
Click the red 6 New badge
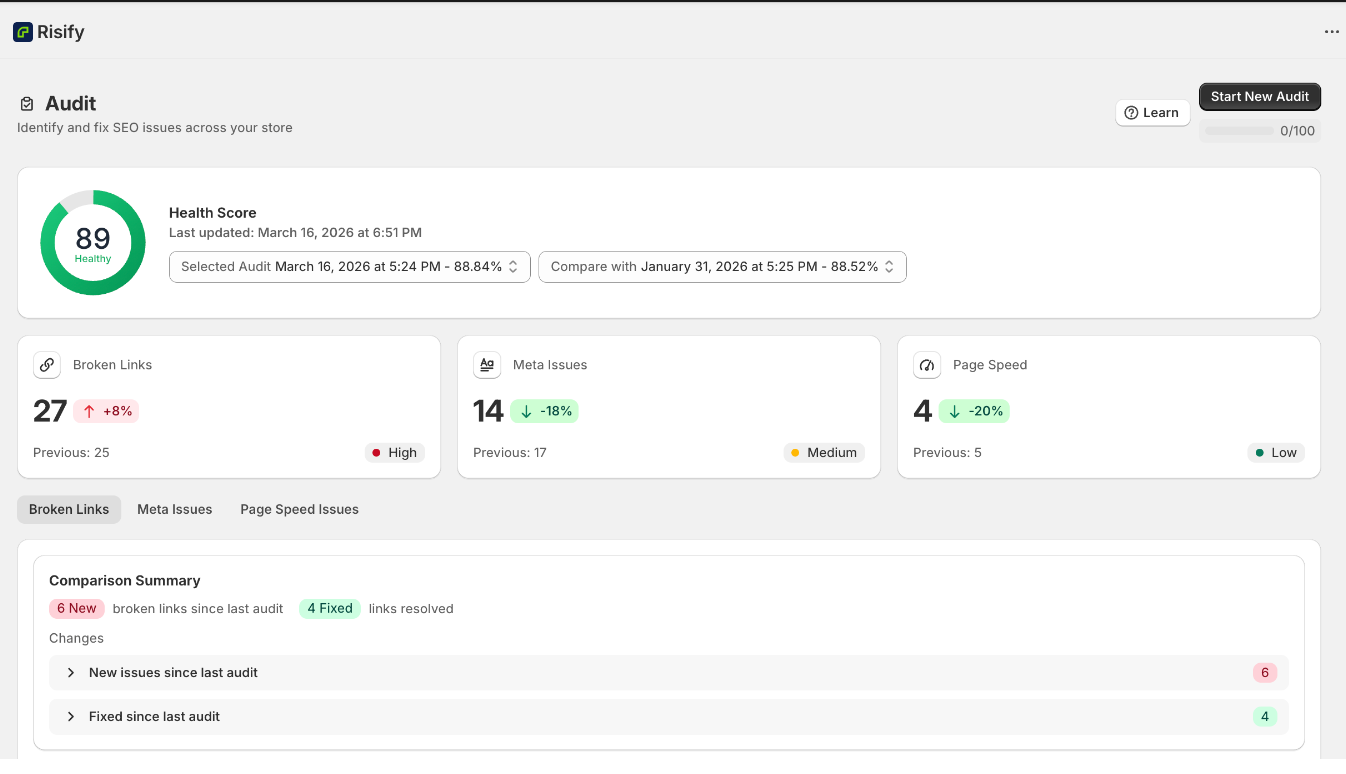pos(77,608)
